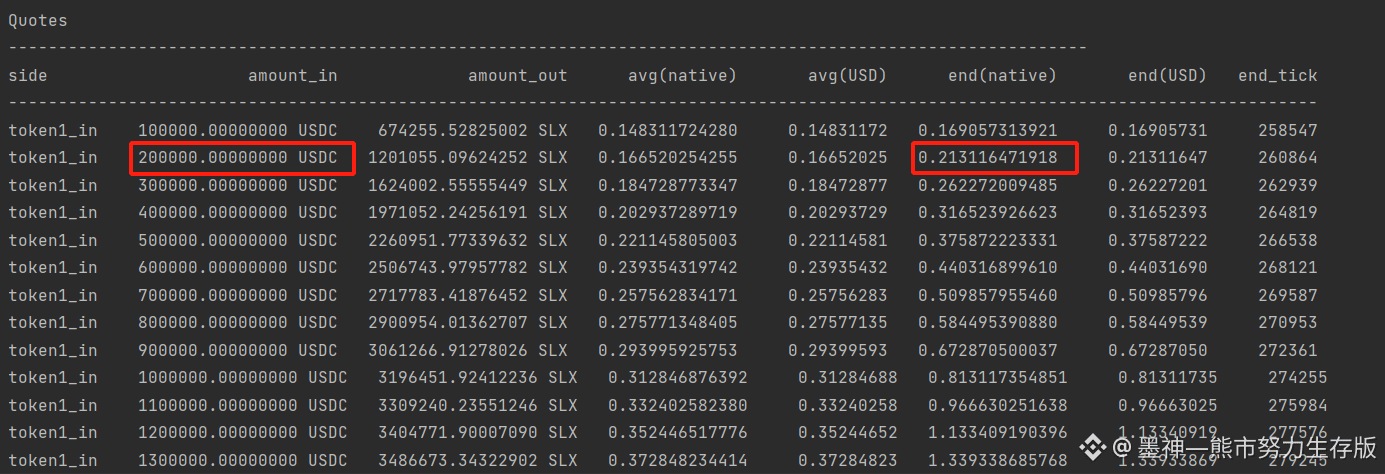Click the "end(USD)" column header

[x=1168, y=75]
